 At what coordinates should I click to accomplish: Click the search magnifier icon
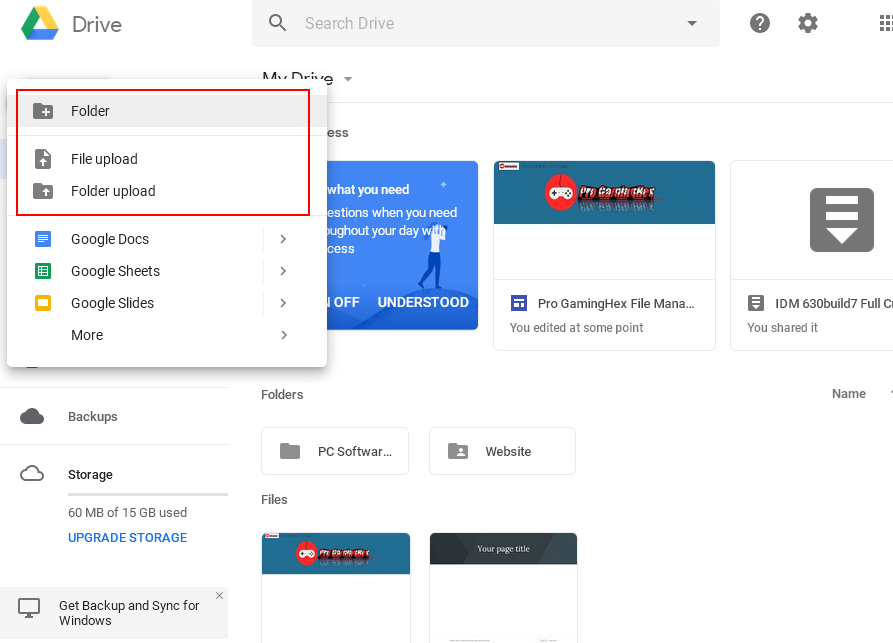pos(277,22)
